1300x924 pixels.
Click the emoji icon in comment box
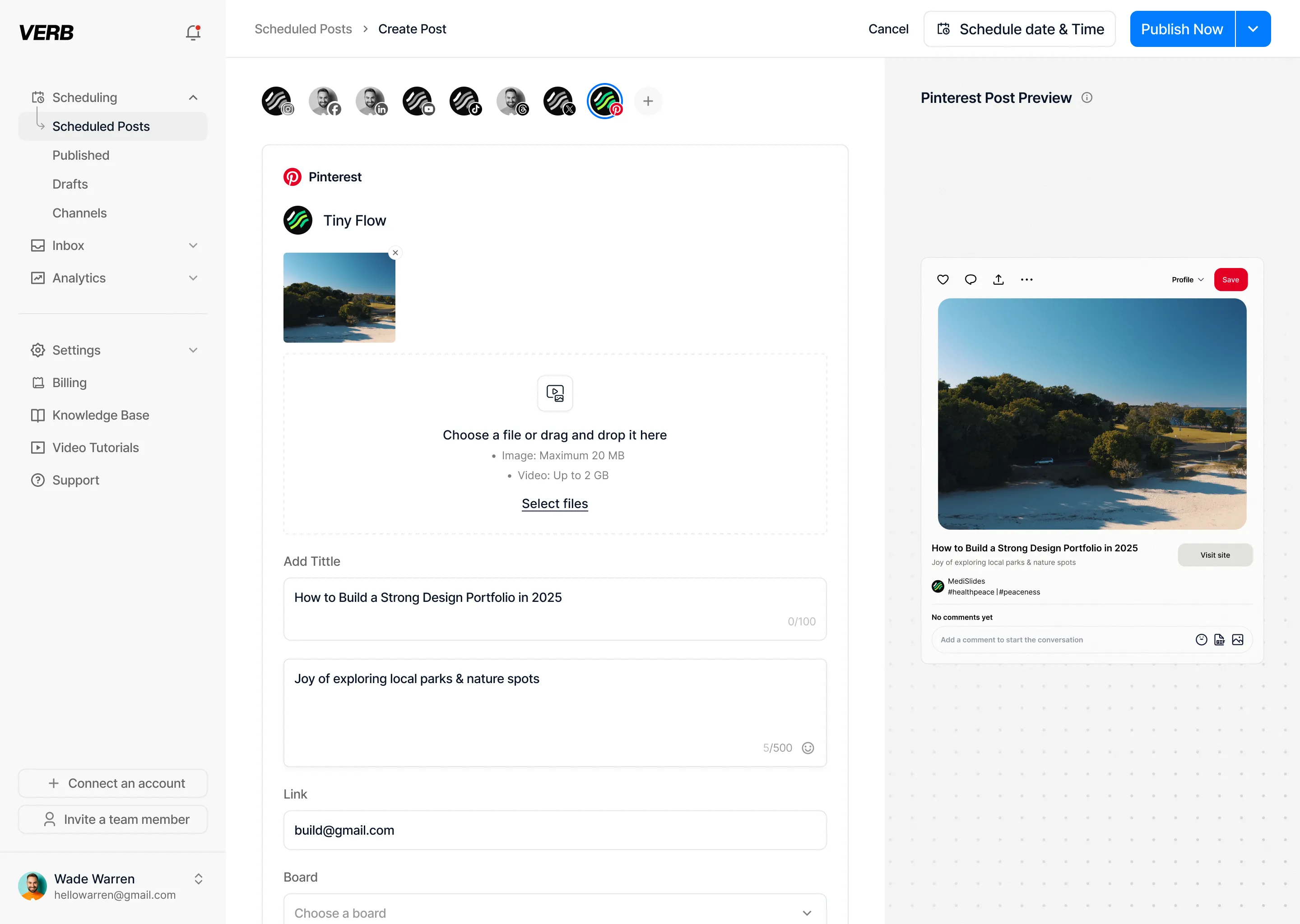pyautogui.click(x=1201, y=639)
